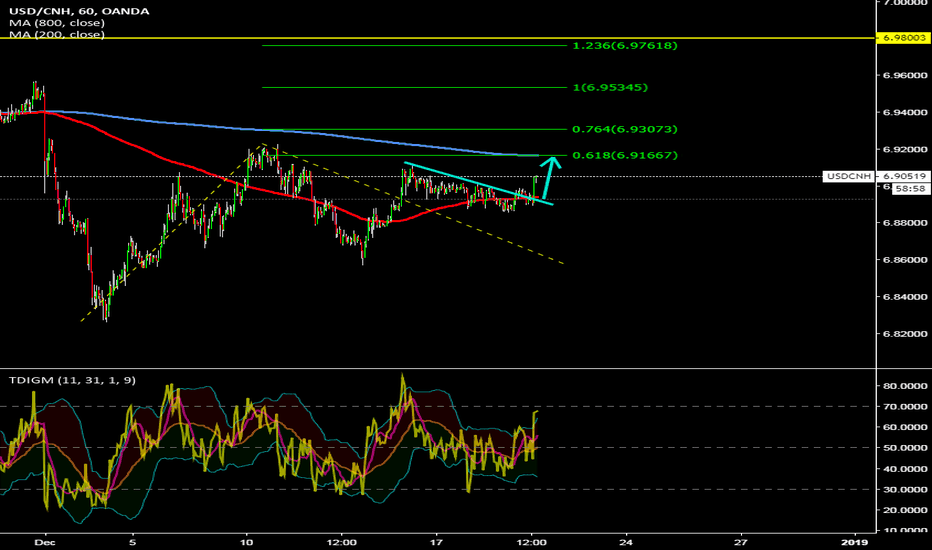Viewport: 932px width, 550px height.
Task: Click the Dec date axis label
Action: (x=45, y=542)
